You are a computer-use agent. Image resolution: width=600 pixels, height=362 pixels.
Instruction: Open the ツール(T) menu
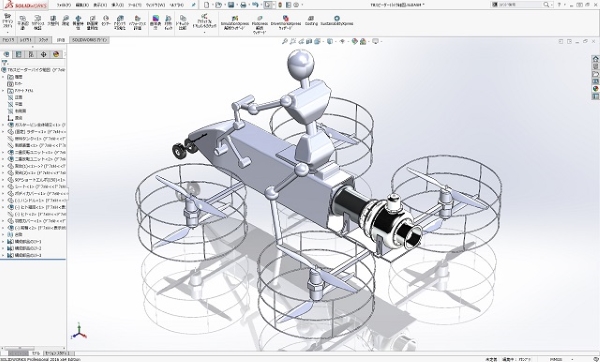tap(134, 5)
